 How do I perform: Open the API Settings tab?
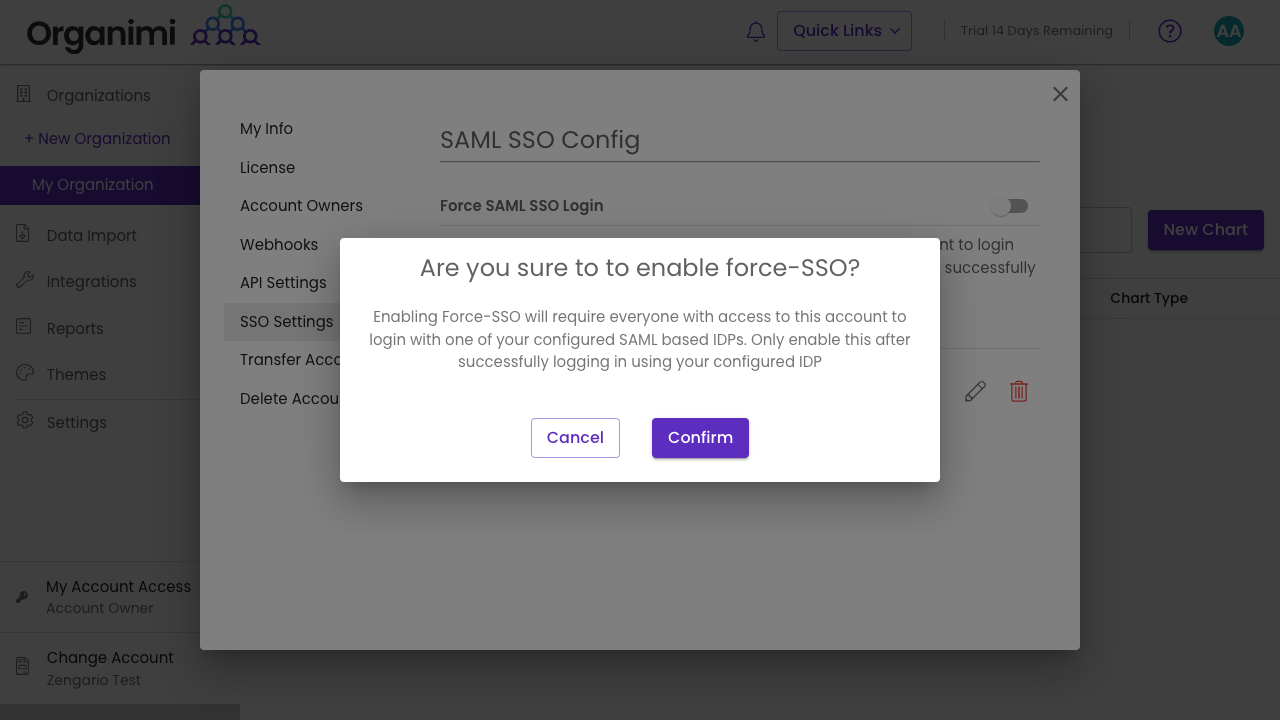coord(283,283)
